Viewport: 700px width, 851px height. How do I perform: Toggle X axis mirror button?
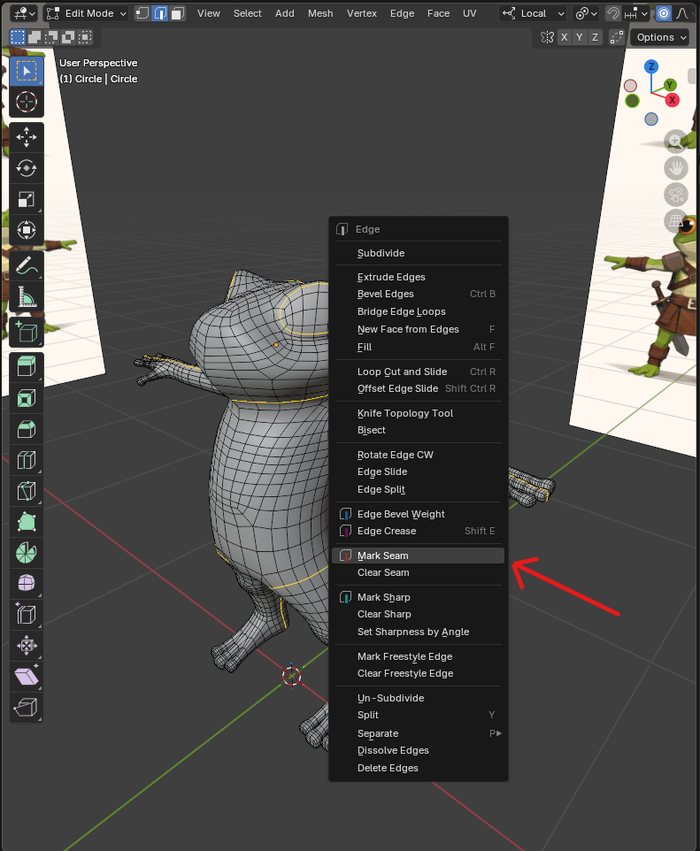[x=565, y=37]
